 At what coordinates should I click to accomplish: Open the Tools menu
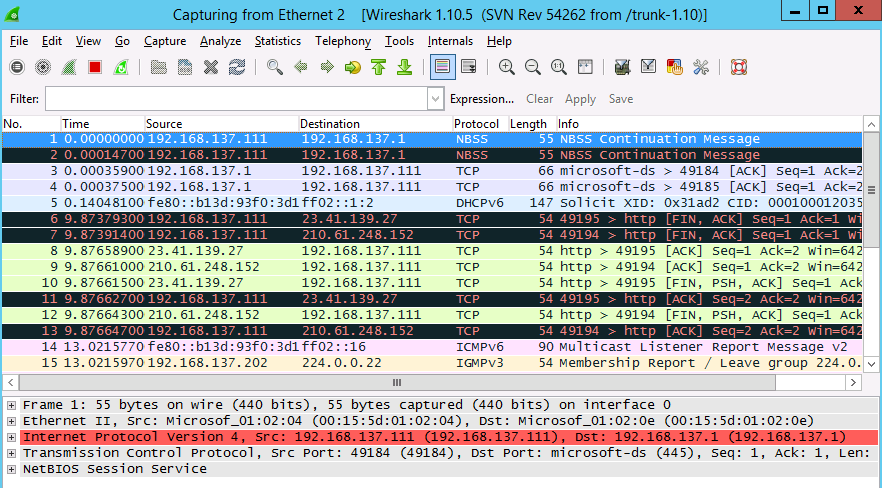pos(399,41)
